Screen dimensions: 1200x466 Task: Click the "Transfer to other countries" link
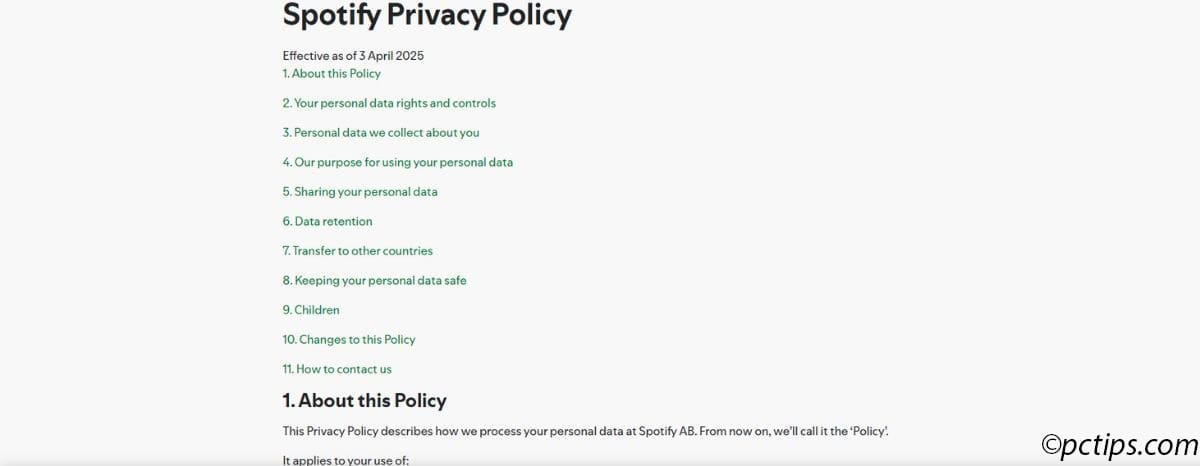click(x=357, y=250)
